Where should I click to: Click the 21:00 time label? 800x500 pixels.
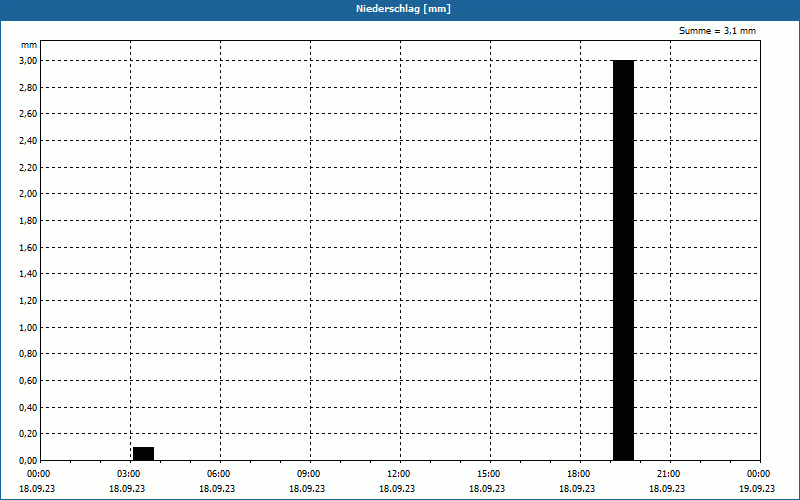point(668,474)
